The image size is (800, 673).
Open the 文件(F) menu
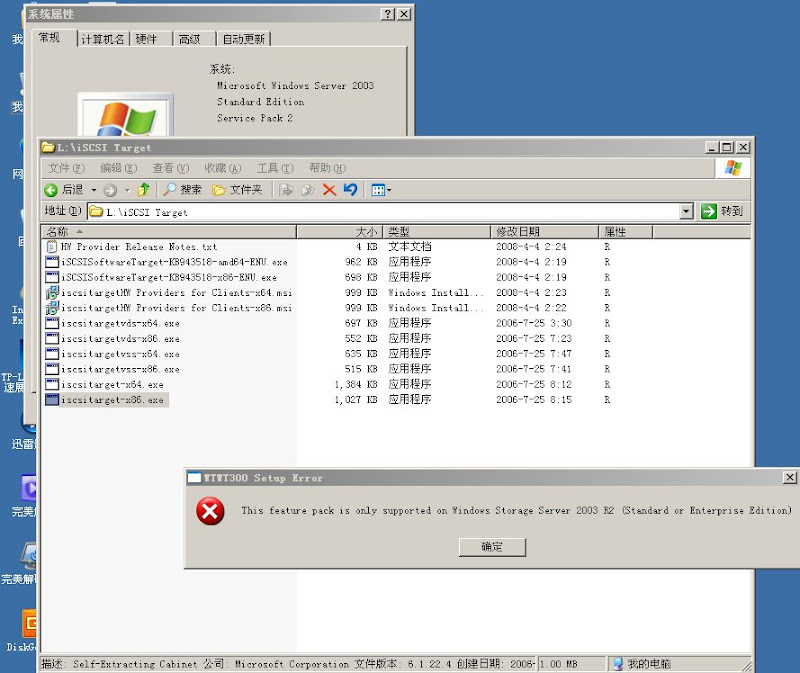click(x=66, y=168)
